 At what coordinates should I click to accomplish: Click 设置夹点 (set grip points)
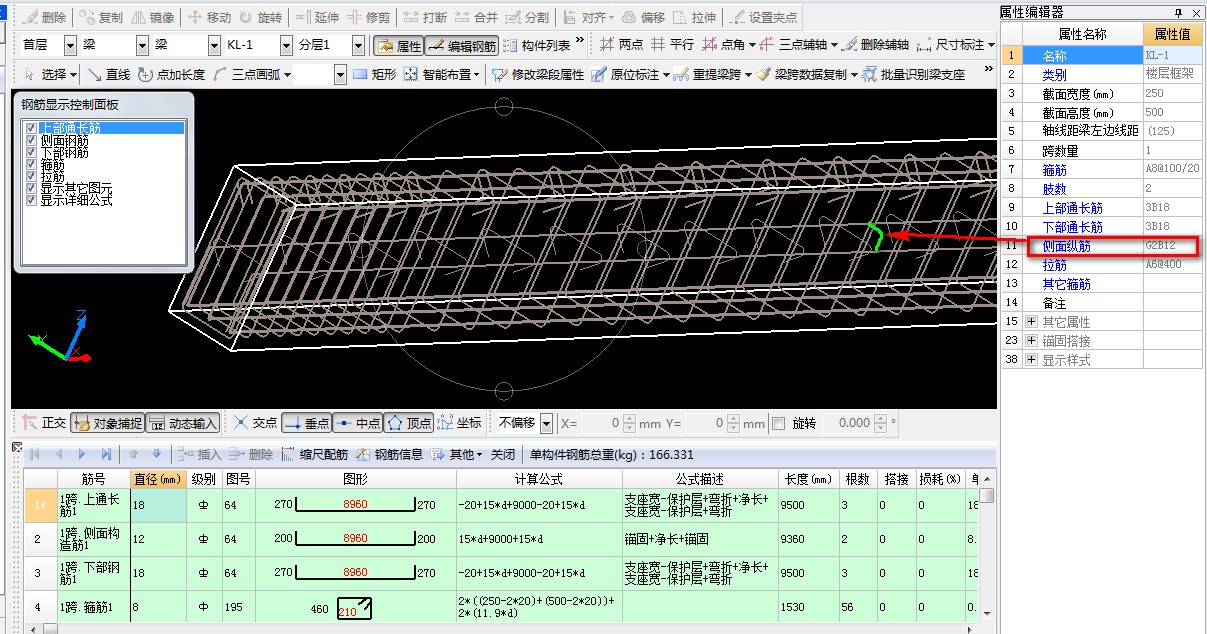coord(764,18)
